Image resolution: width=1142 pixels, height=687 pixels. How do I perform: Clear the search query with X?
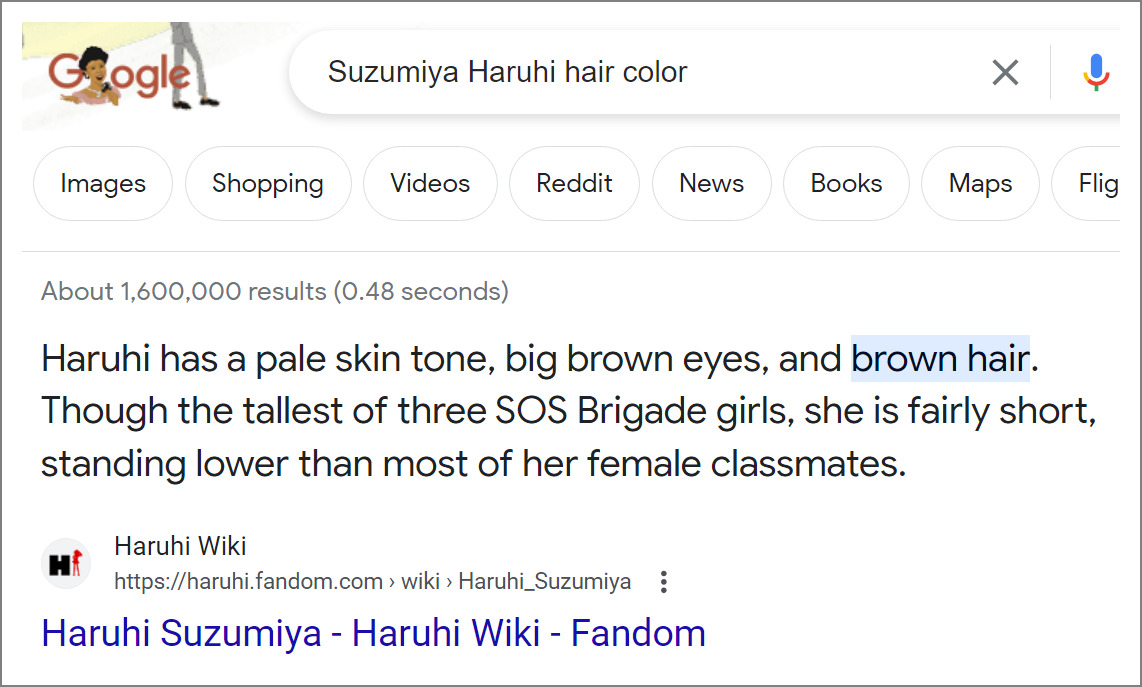(x=1005, y=72)
